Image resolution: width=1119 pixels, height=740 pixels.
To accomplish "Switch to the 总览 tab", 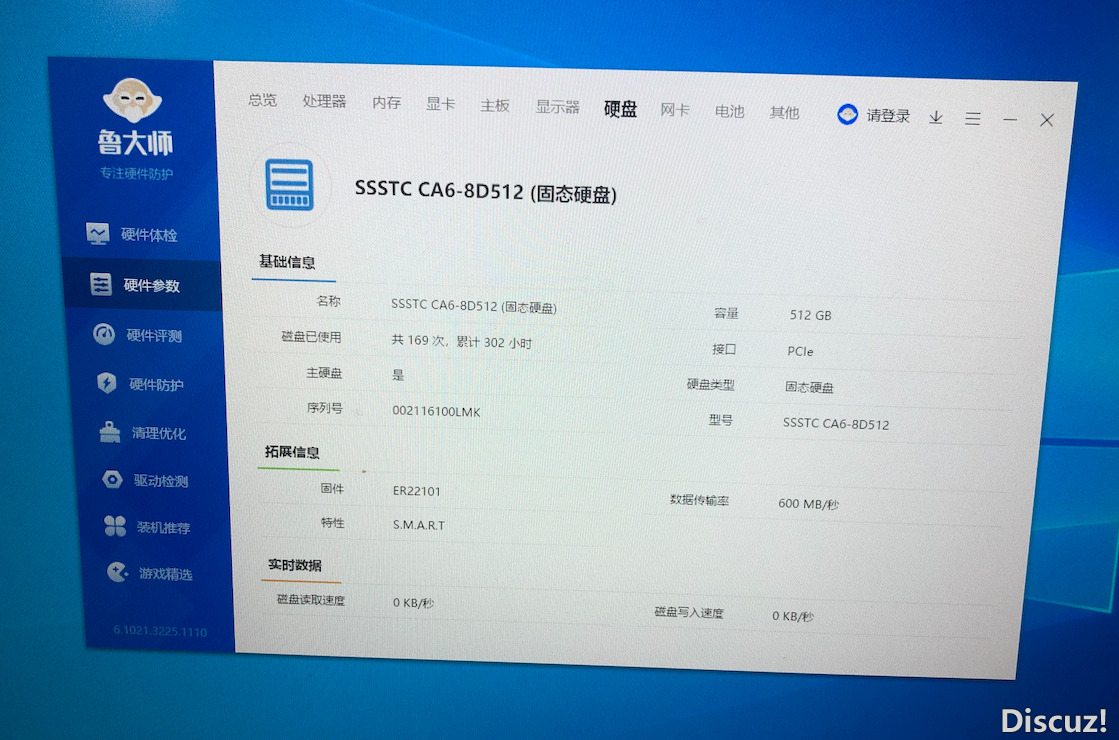I will pyautogui.click(x=263, y=100).
